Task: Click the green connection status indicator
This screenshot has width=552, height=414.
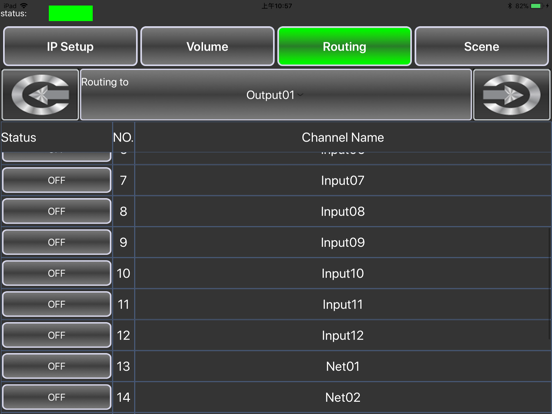Action: tap(71, 13)
